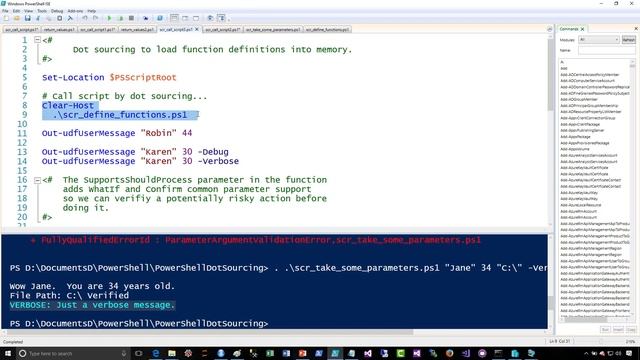640x360 pixels.
Task: Click the Out-udfUserMessage "Robin" 44 line
Action: tap(117, 133)
